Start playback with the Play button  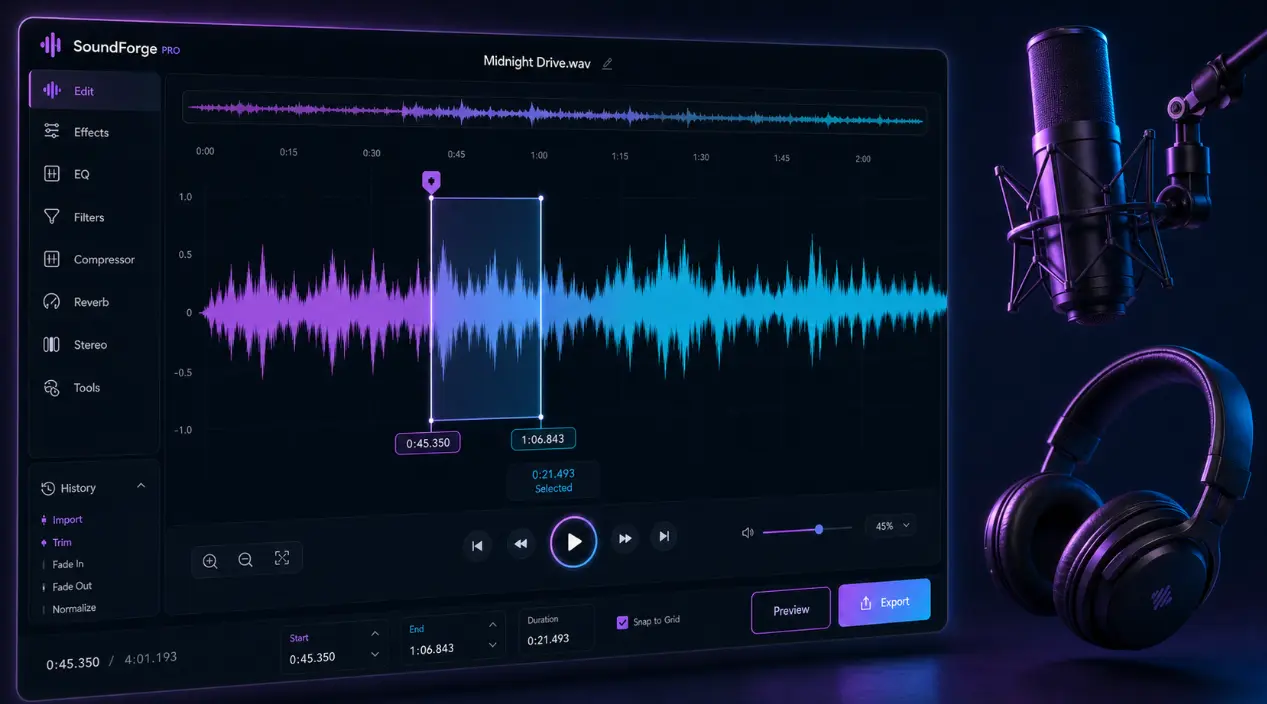click(573, 542)
